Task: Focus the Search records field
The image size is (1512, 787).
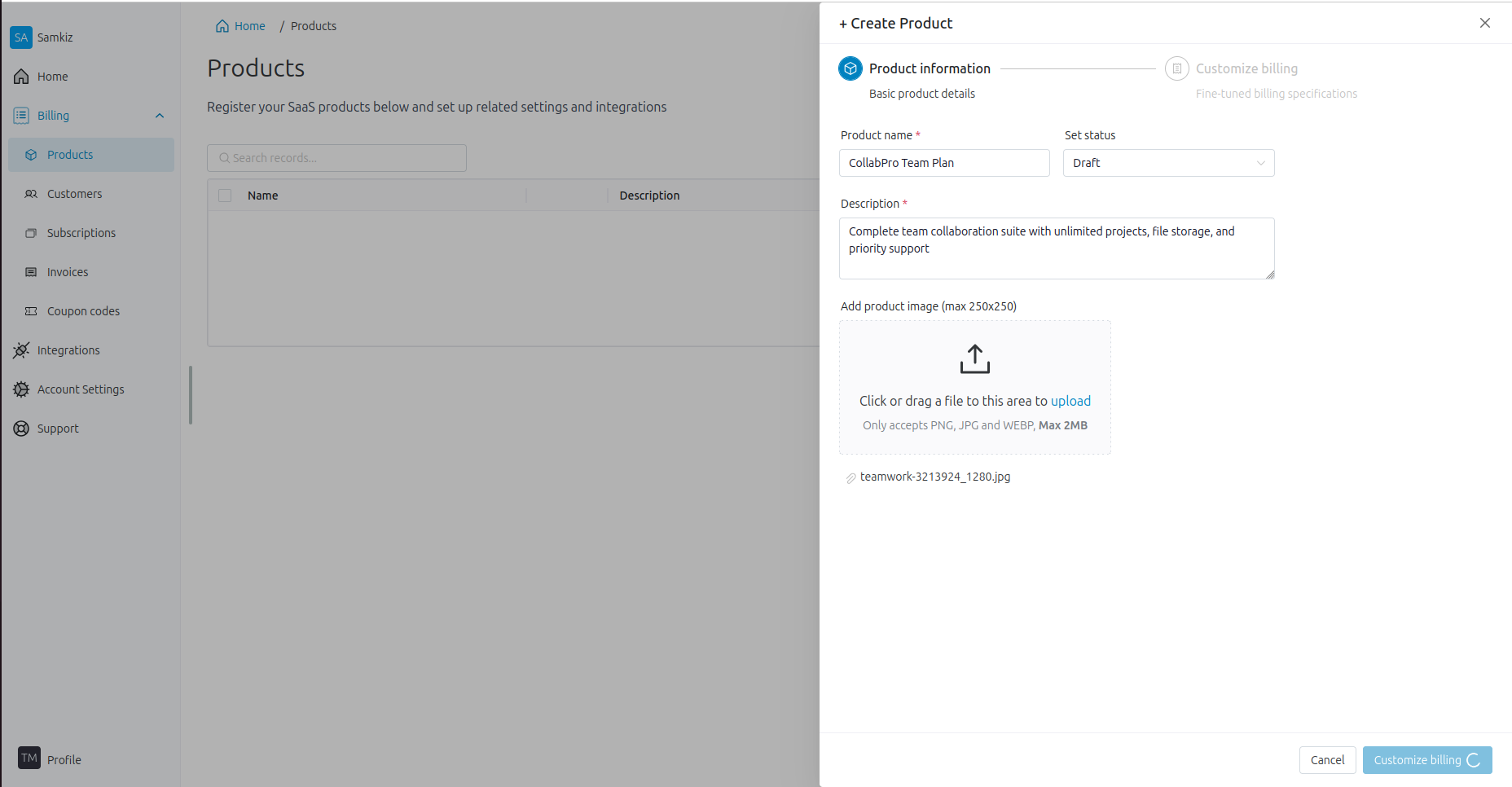Action: click(336, 158)
